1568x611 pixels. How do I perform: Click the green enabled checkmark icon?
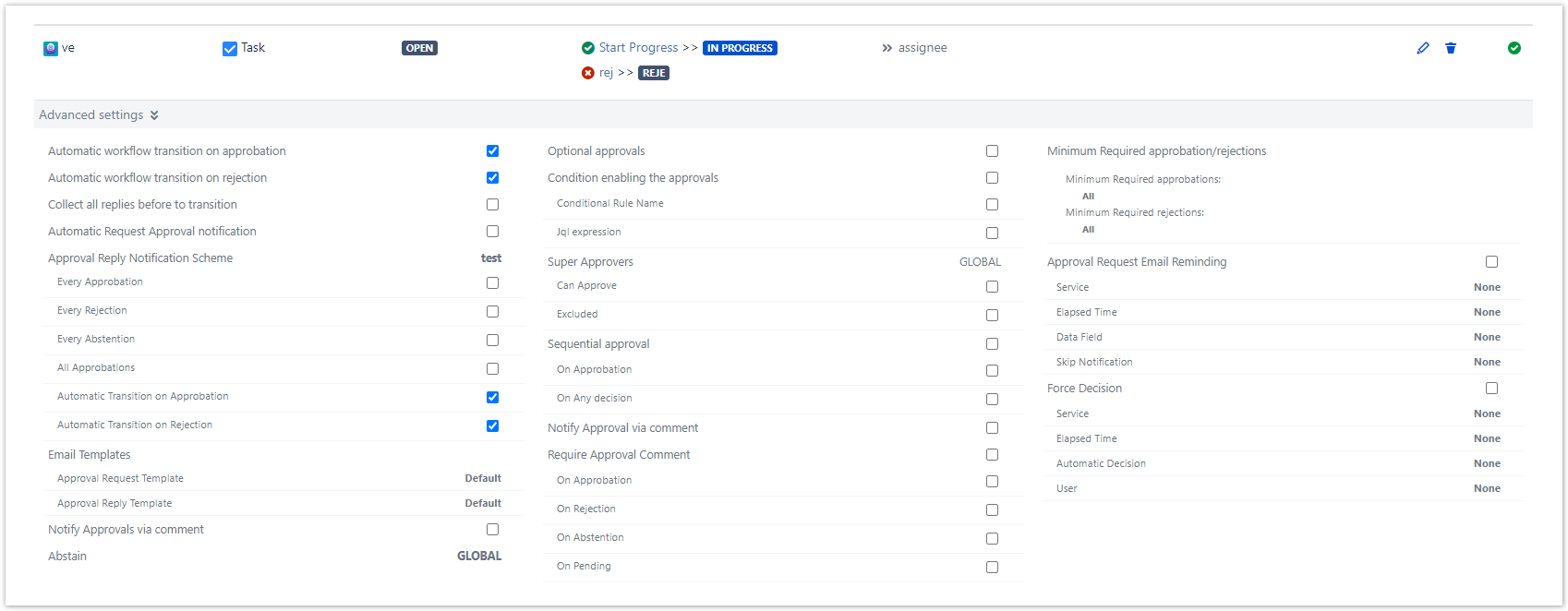1514,48
